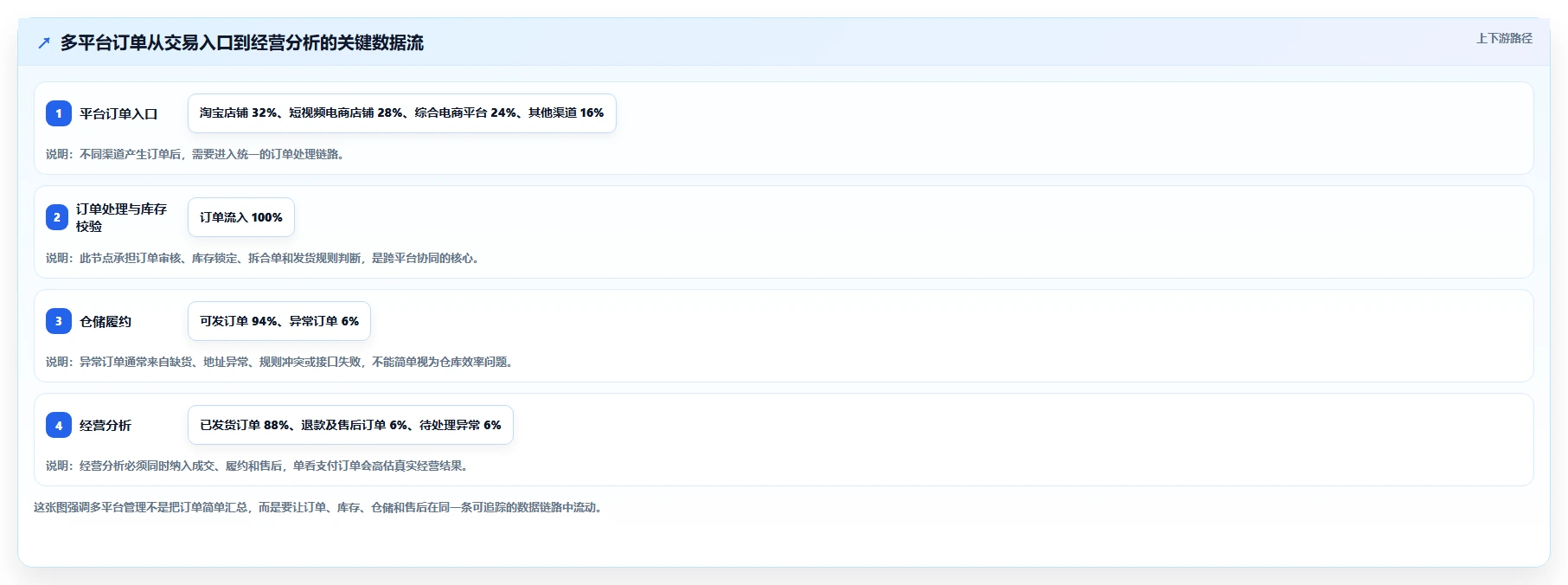Click the step 2 number badge
1568x585 pixels.
pyautogui.click(x=57, y=217)
